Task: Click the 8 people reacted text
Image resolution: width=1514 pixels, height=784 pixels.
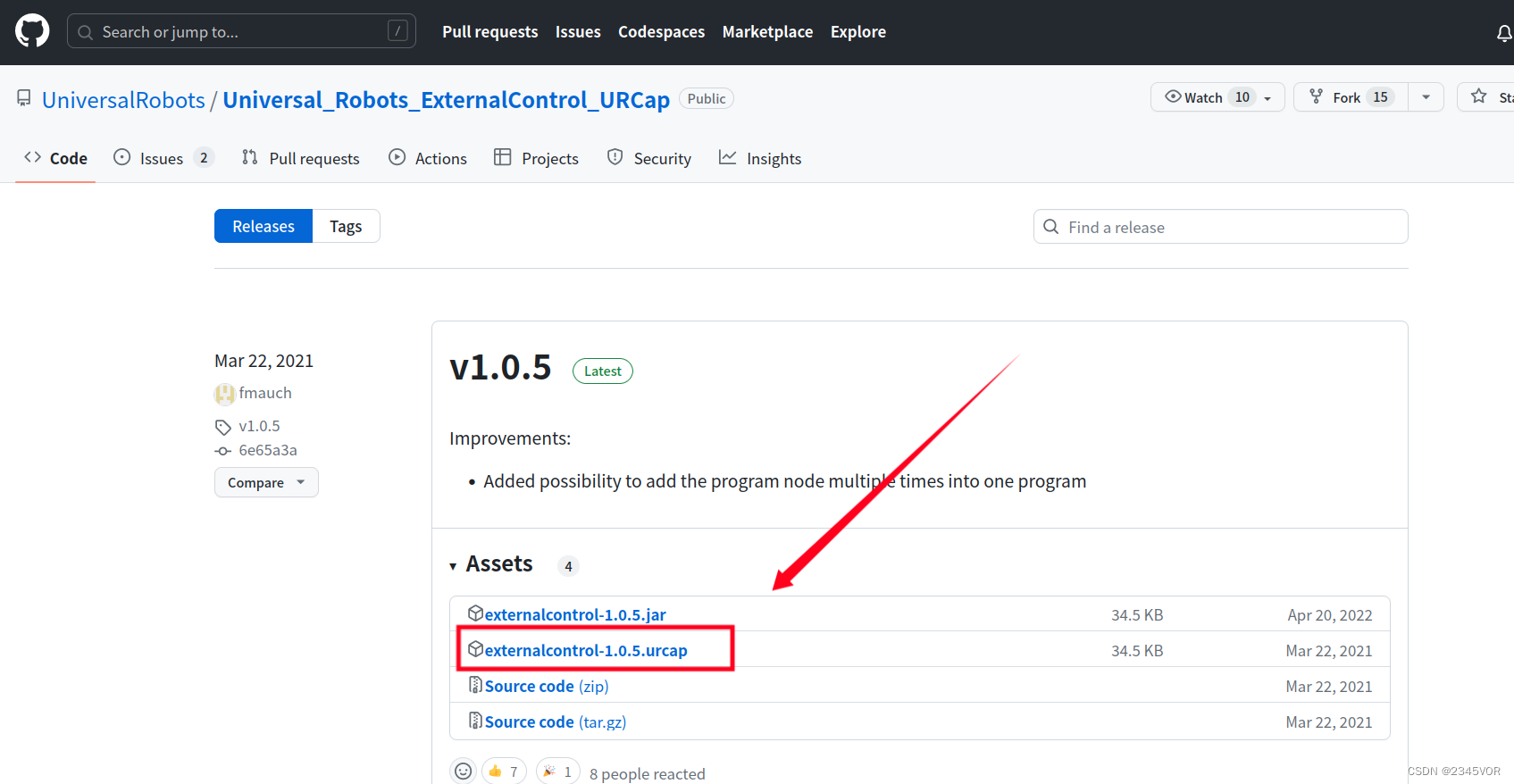Action: (648, 773)
